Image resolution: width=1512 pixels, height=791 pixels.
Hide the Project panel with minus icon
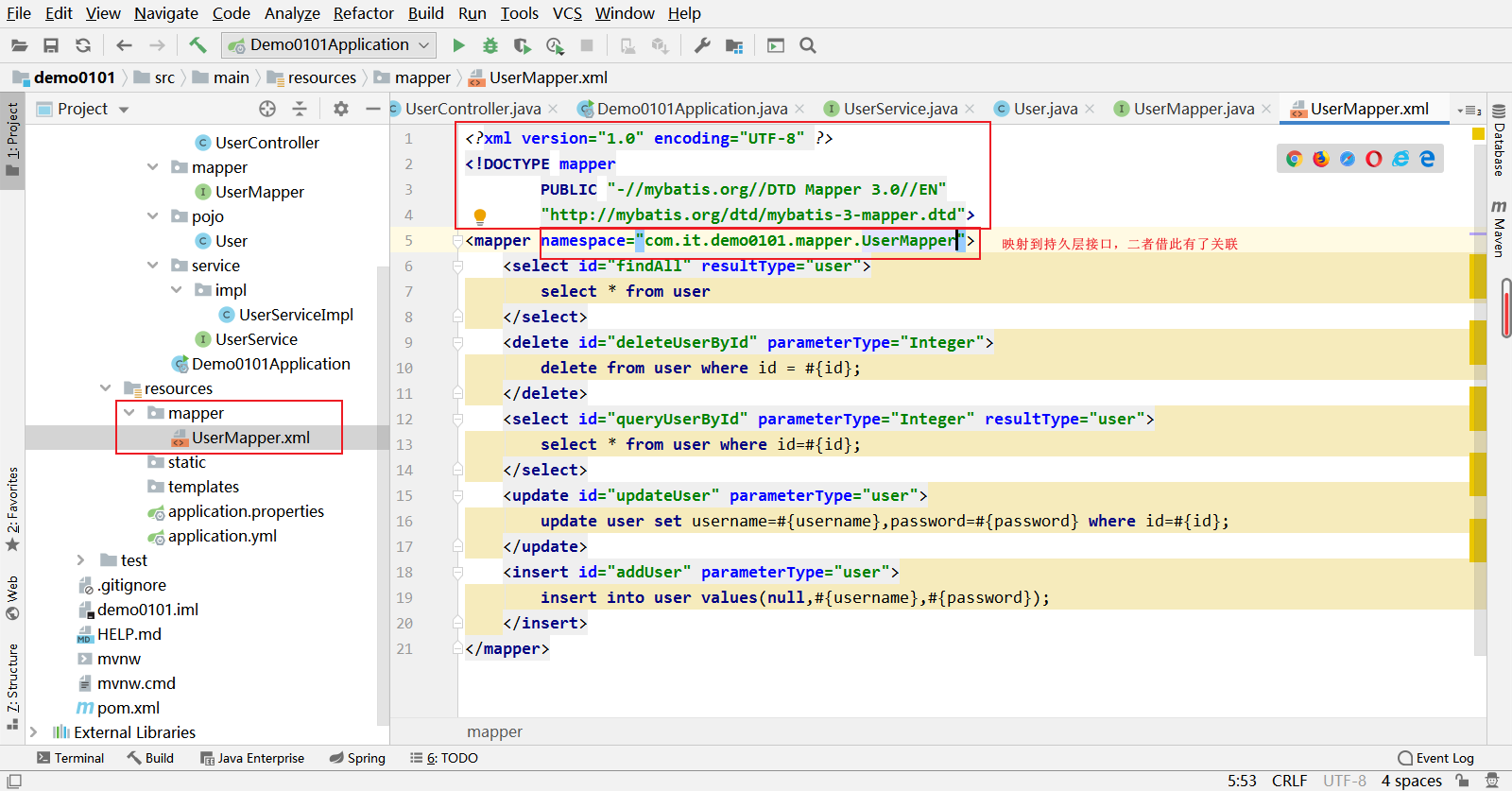tap(373, 109)
